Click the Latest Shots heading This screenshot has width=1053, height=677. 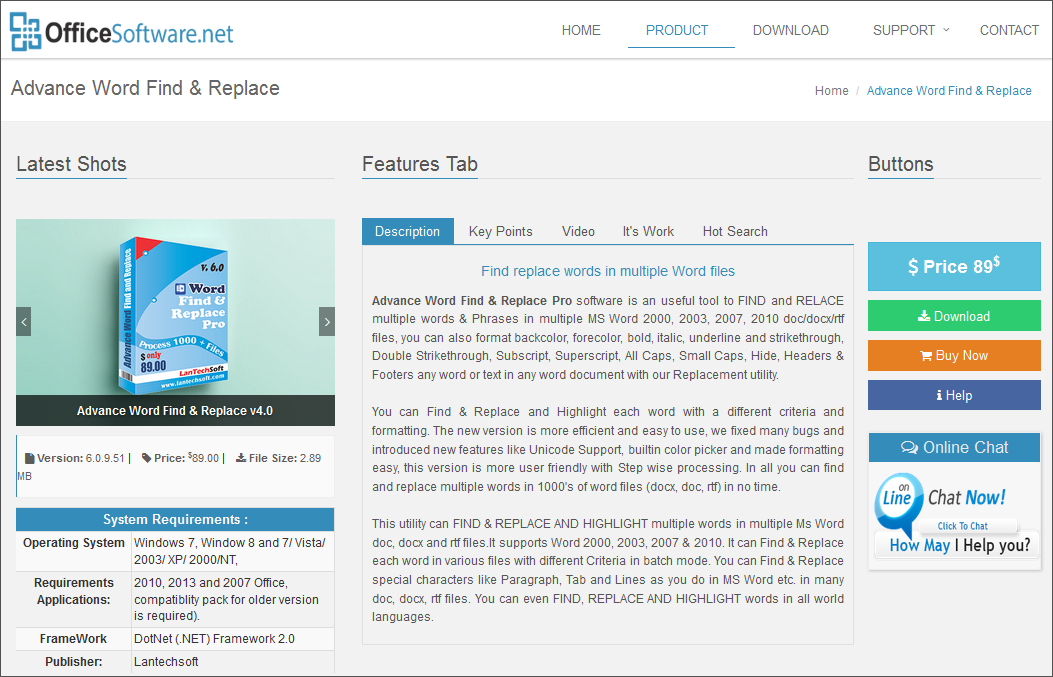coord(71,164)
